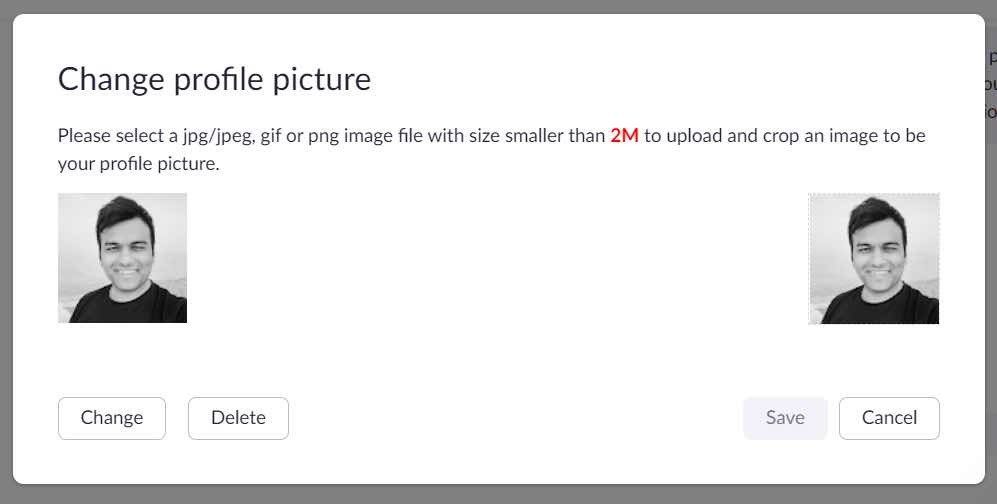
Task: Click the Change button to pick a new image
Action: [x=111, y=418]
